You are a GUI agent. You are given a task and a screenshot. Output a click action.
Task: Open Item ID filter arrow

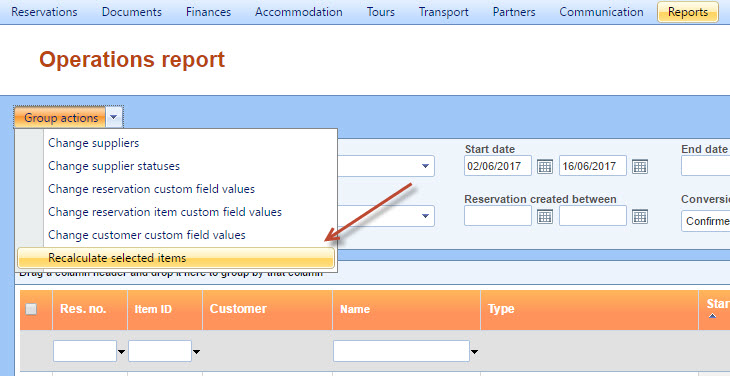[x=196, y=352]
